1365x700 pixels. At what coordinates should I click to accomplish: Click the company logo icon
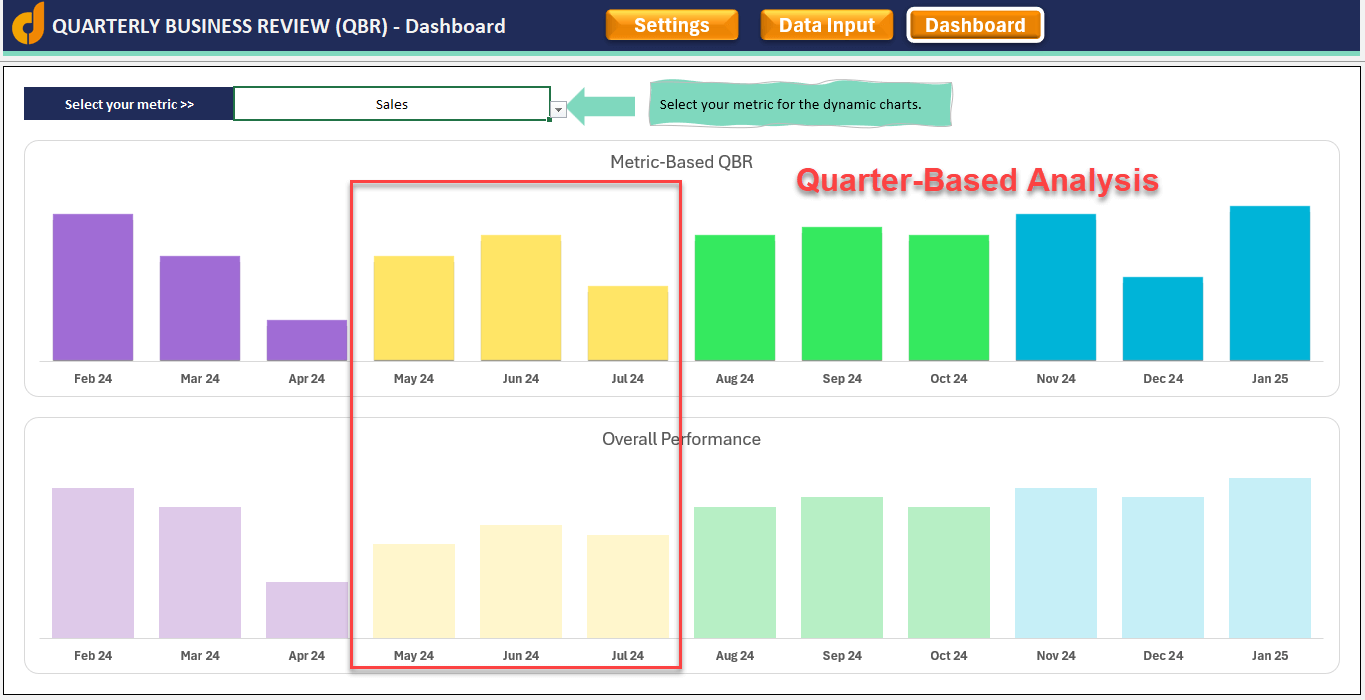[x=26, y=24]
